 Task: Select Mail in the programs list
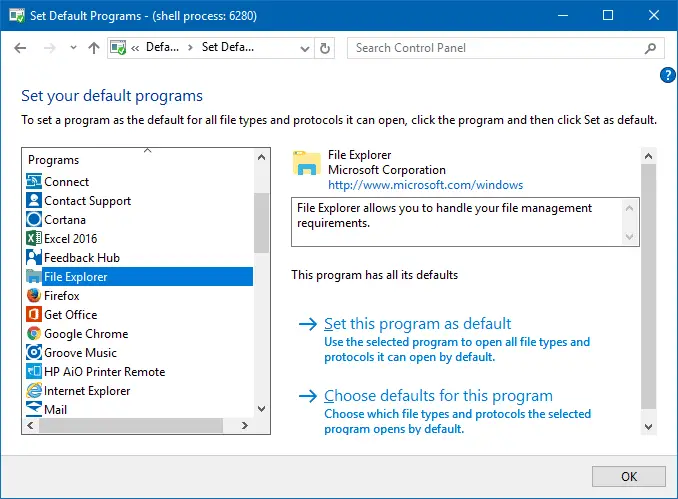point(55,409)
